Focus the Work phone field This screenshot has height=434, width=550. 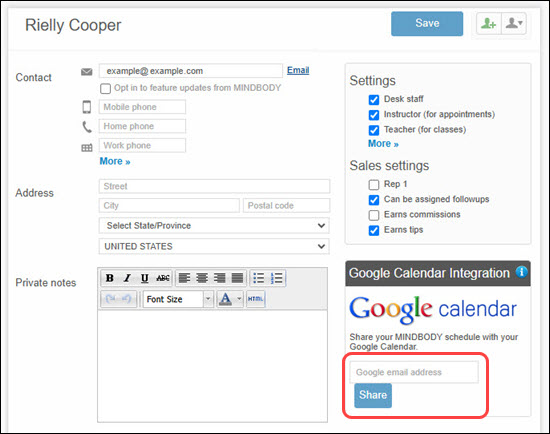[x=142, y=146]
